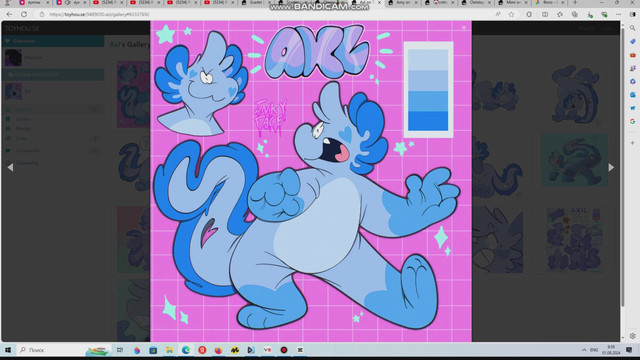Open a new browser tab
This screenshot has height=360, width=640.
pyautogui.click(x=575, y=2)
